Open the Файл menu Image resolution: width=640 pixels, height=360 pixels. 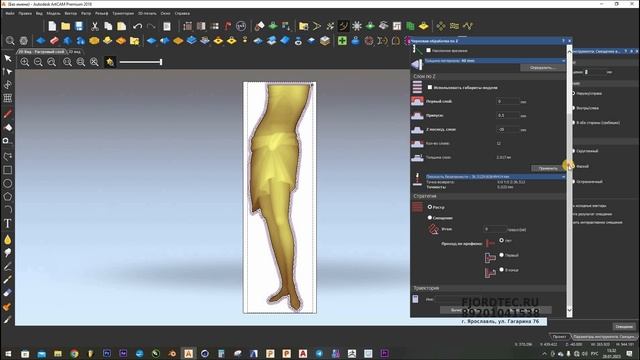(x=10, y=13)
